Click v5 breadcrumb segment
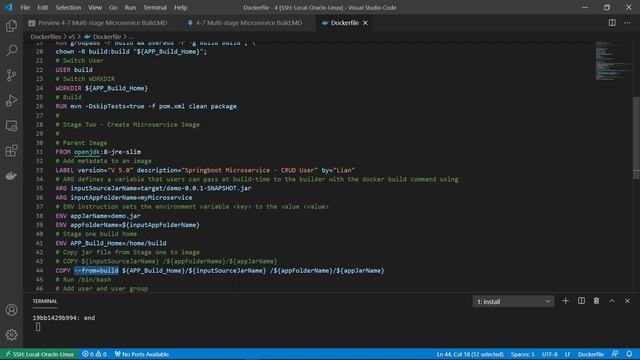This screenshot has width=640, height=360. tap(72, 37)
